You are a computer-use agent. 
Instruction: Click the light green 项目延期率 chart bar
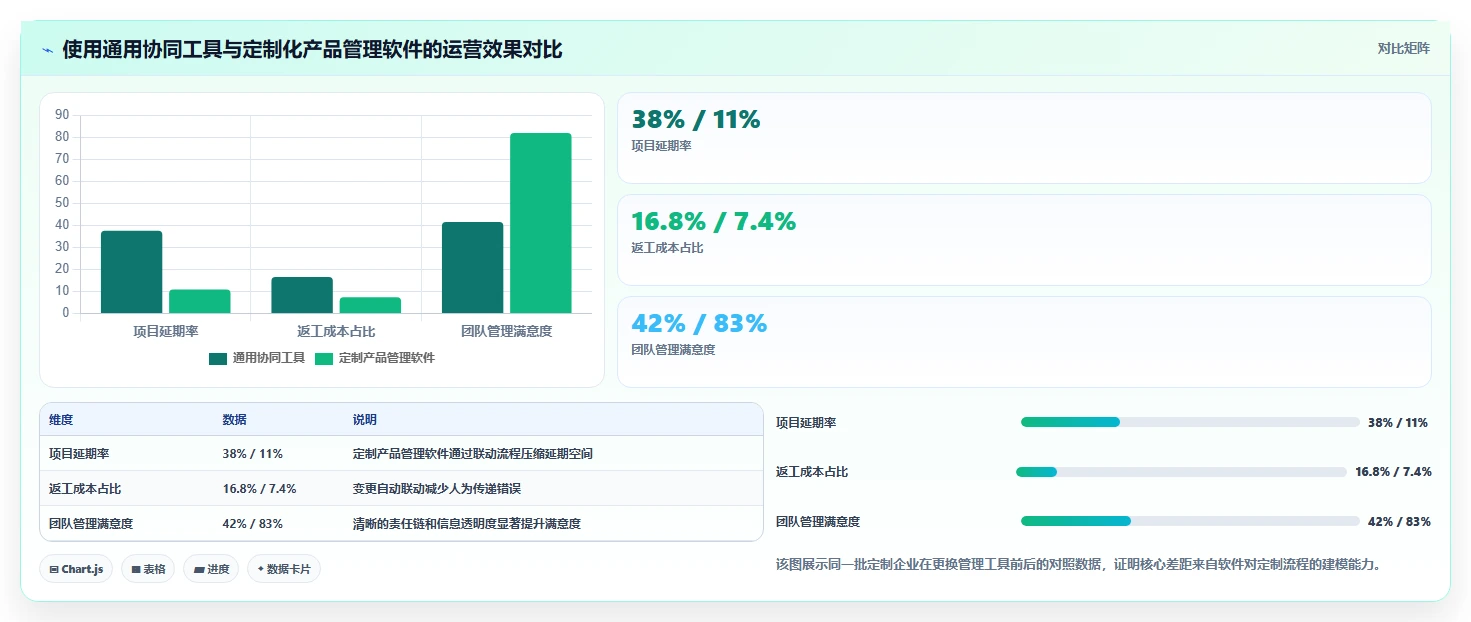200,301
